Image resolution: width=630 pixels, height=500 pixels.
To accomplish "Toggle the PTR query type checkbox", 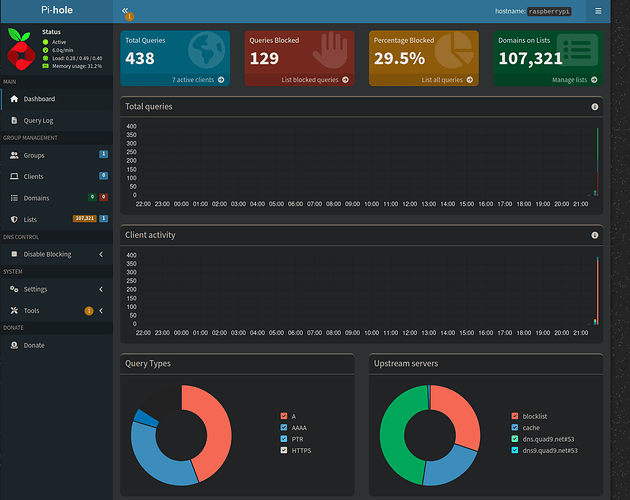I will (284, 439).
